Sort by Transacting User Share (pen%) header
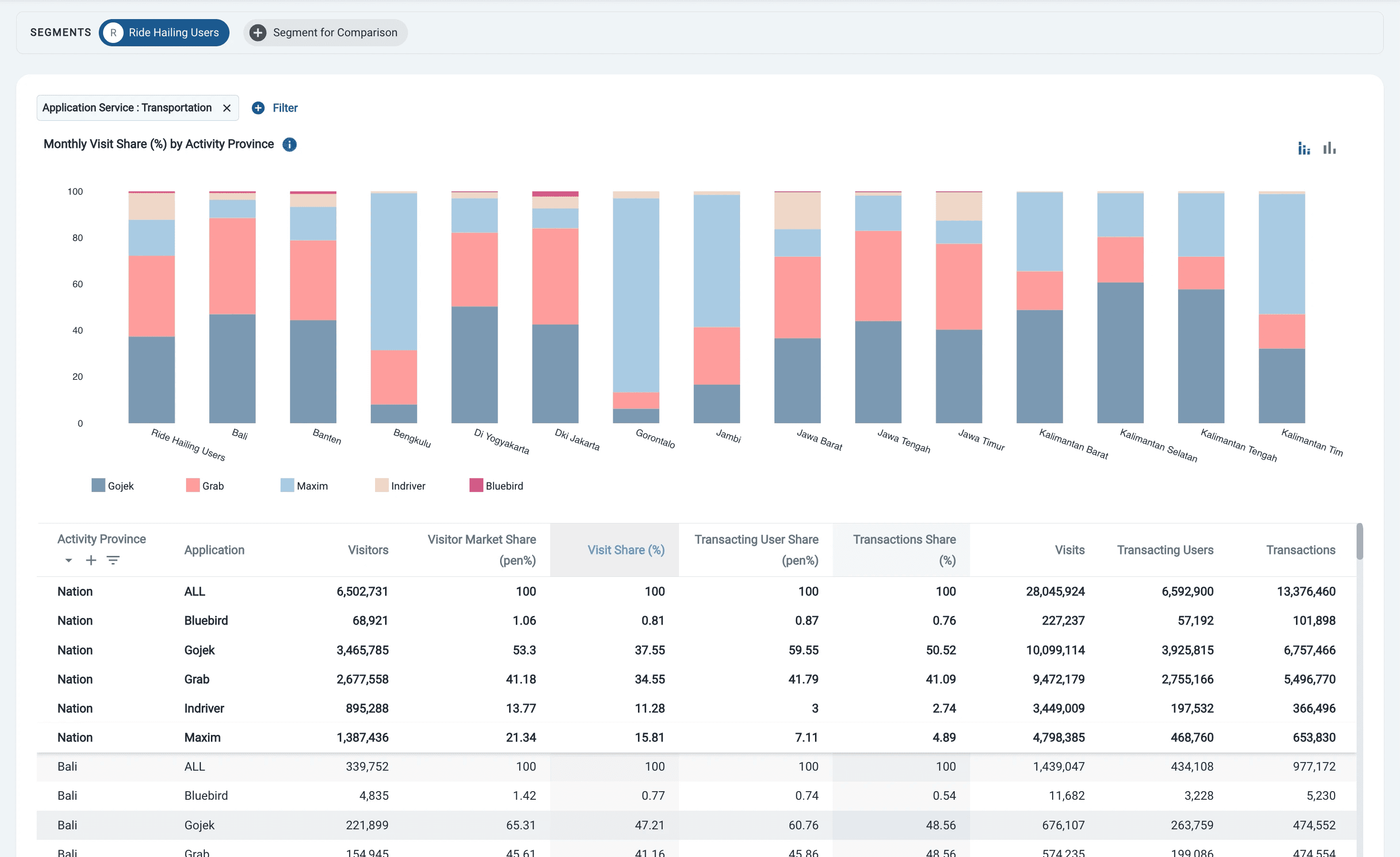 (756, 550)
